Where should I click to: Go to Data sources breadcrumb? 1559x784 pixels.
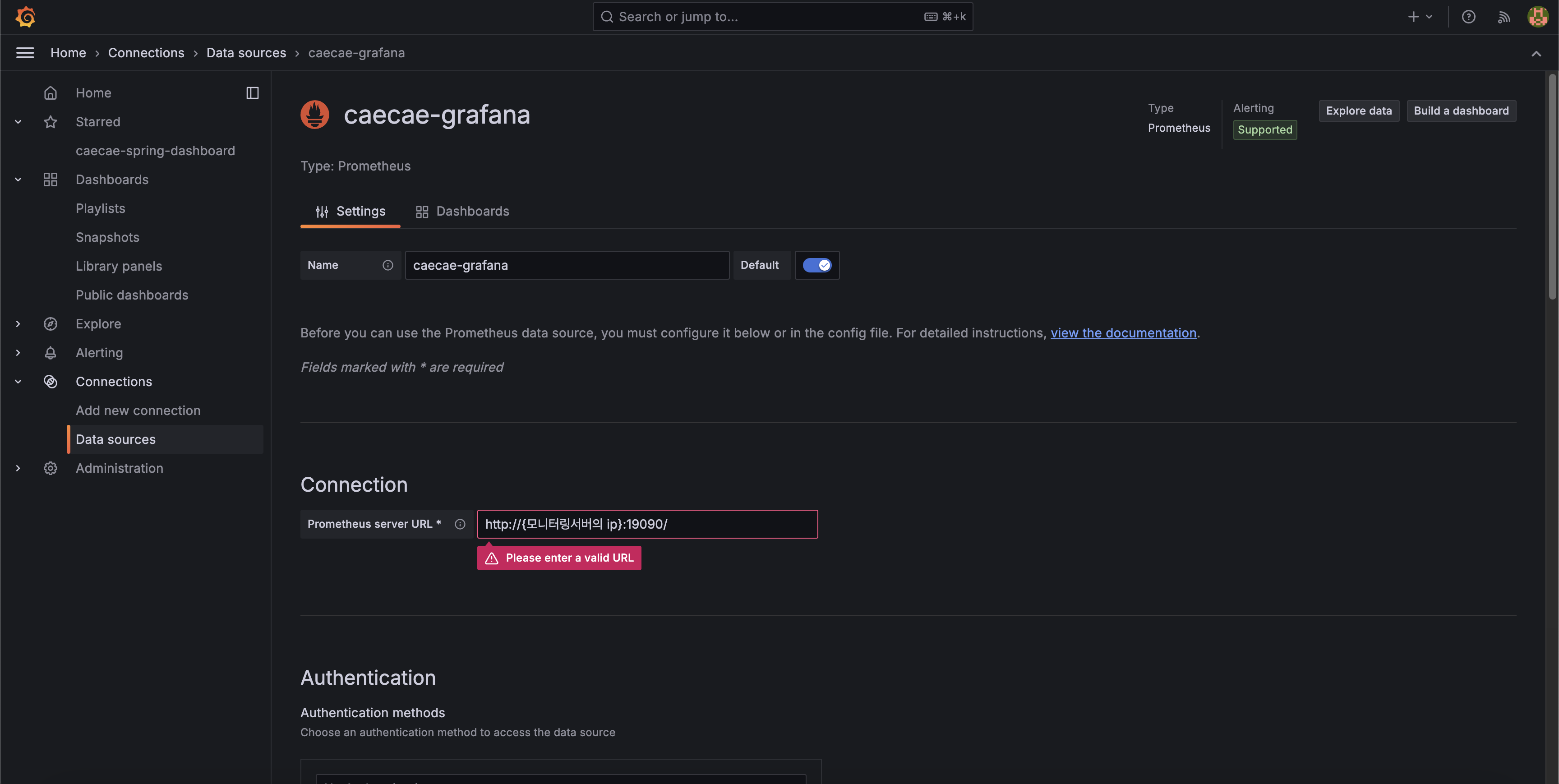click(x=246, y=53)
